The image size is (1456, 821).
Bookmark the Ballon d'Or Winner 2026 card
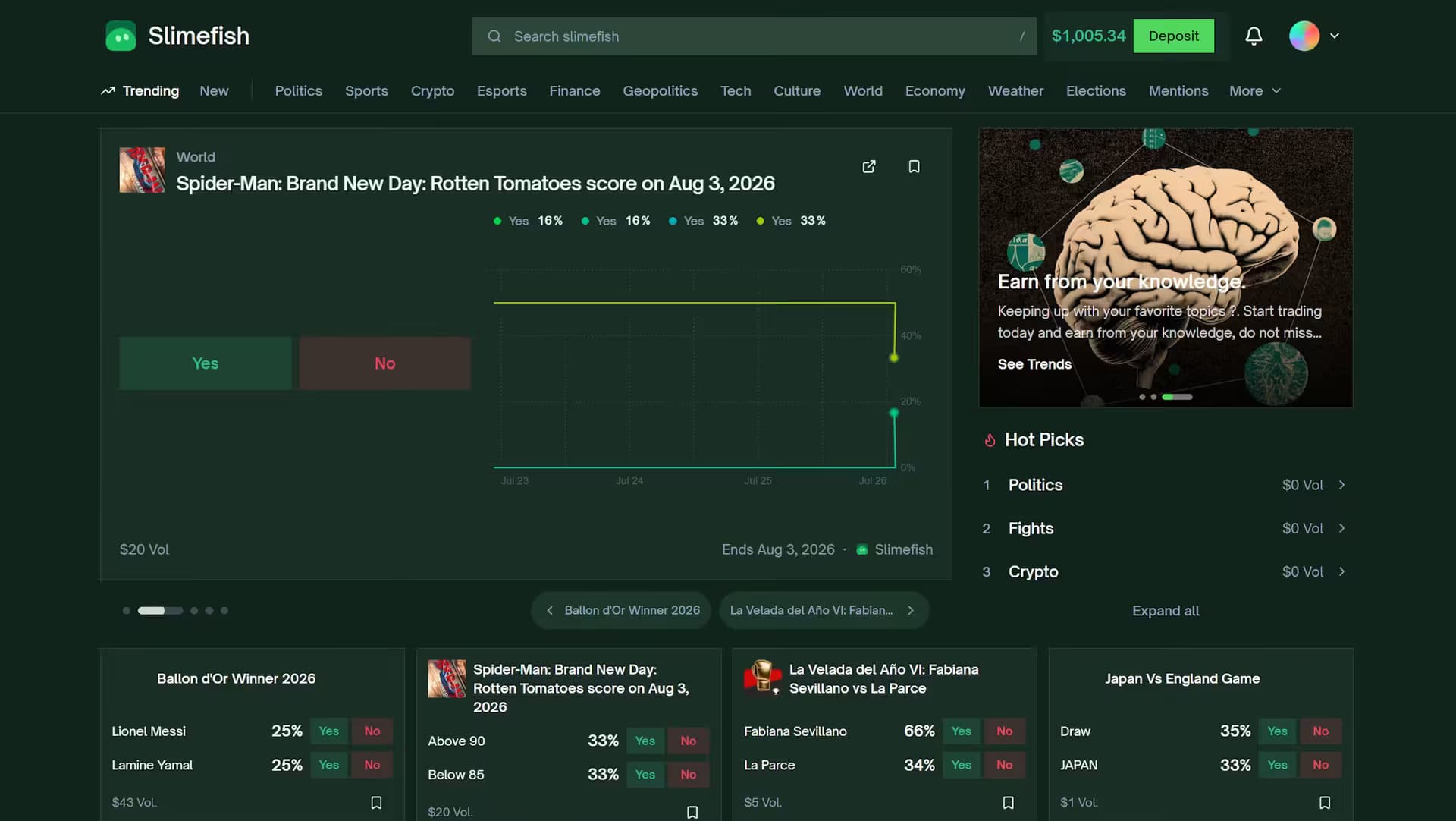[376, 802]
